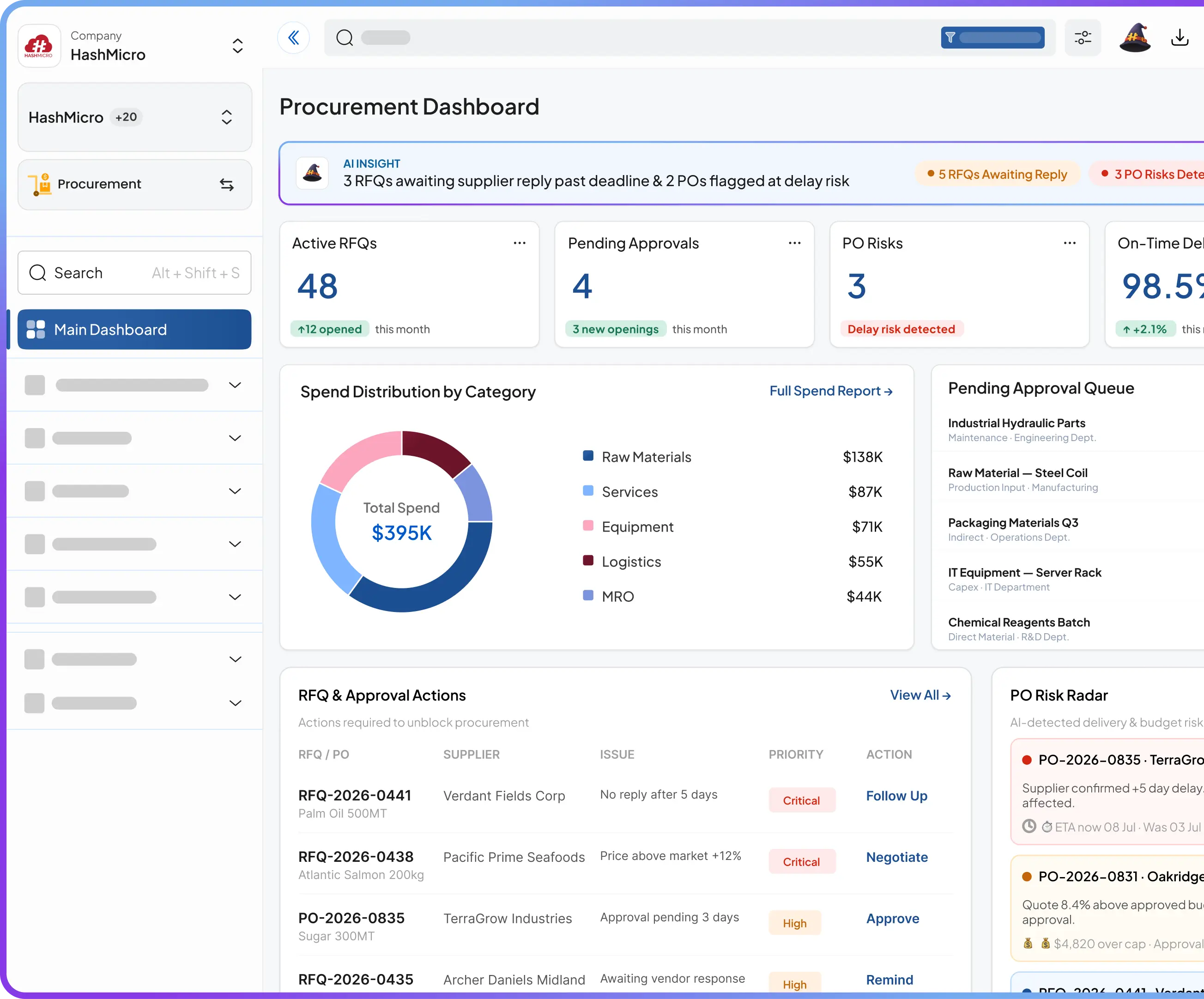Open the wizard hat avatar in the header

(x=1135, y=38)
